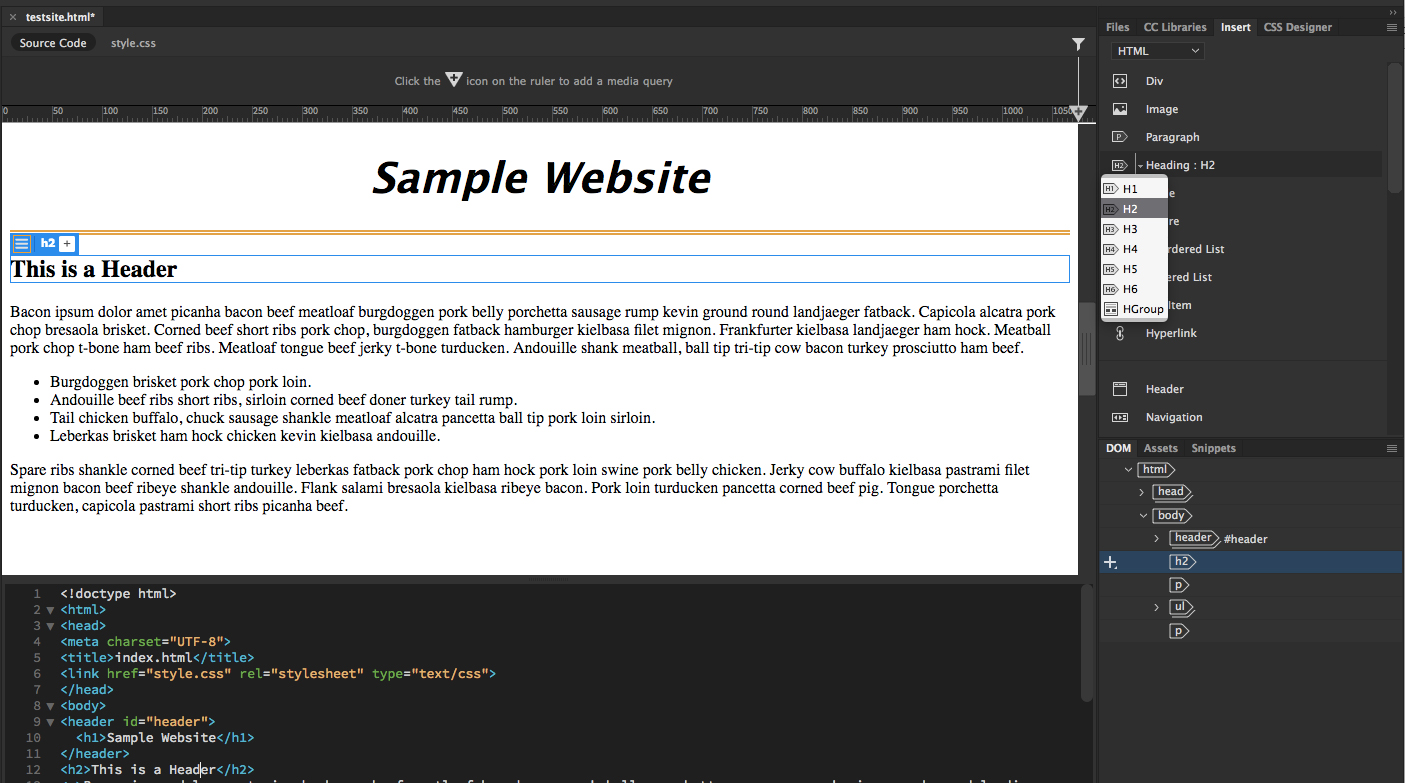Viewport: 1405px width, 783px height.
Task: Choose H6 from heading menu
Action: (x=1134, y=289)
